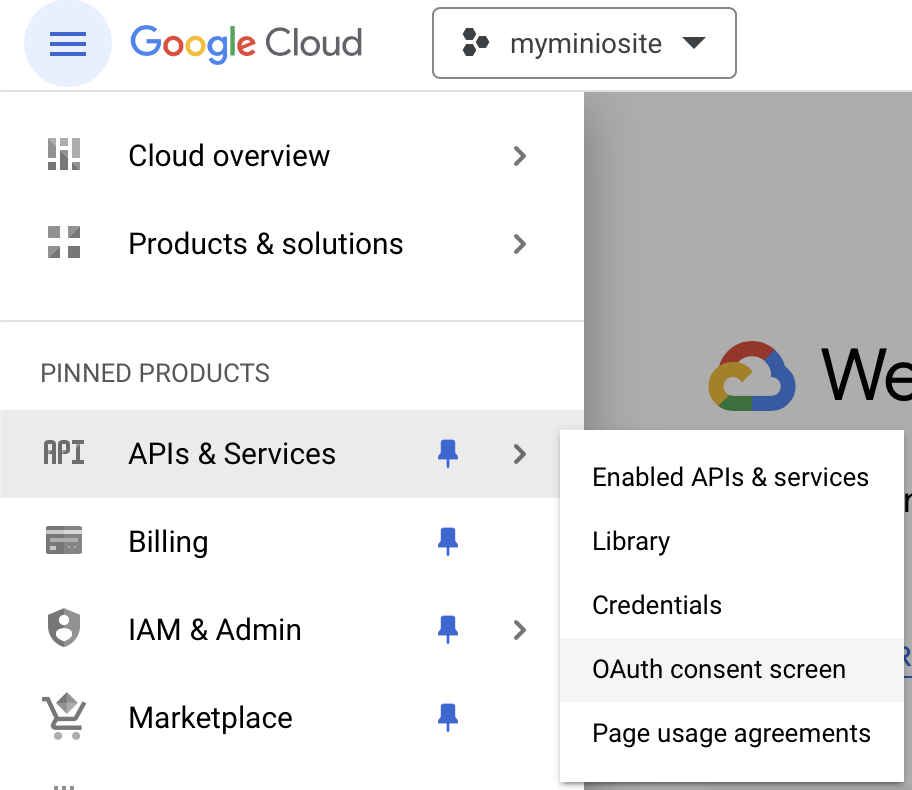Click the Cloud overview dashboard icon
This screenshot has height=790, width=912.
point(64,155)
